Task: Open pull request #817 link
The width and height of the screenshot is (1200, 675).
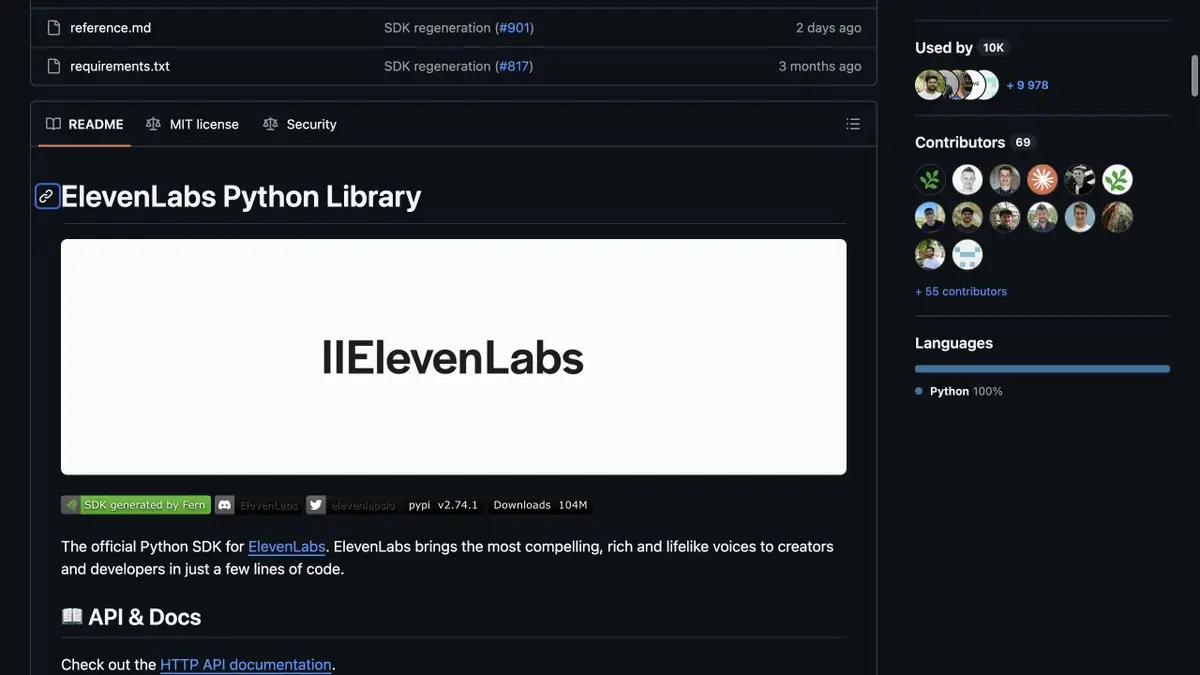Action: 513,66
